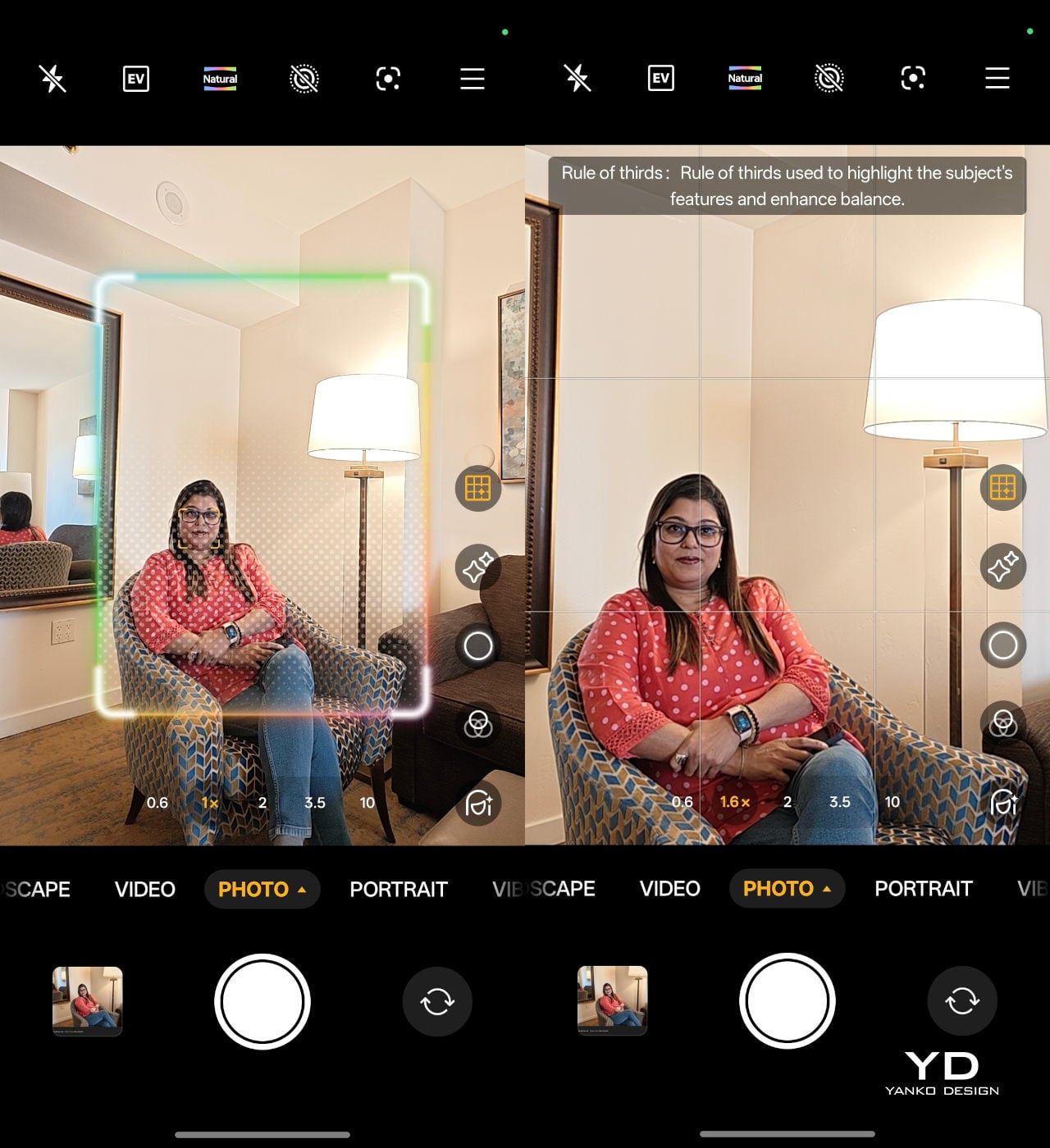Tap the flash-off icon on the left camera screen
Screen dimensions: 1050x1148
pyautogui.click(x=52, y=79)
